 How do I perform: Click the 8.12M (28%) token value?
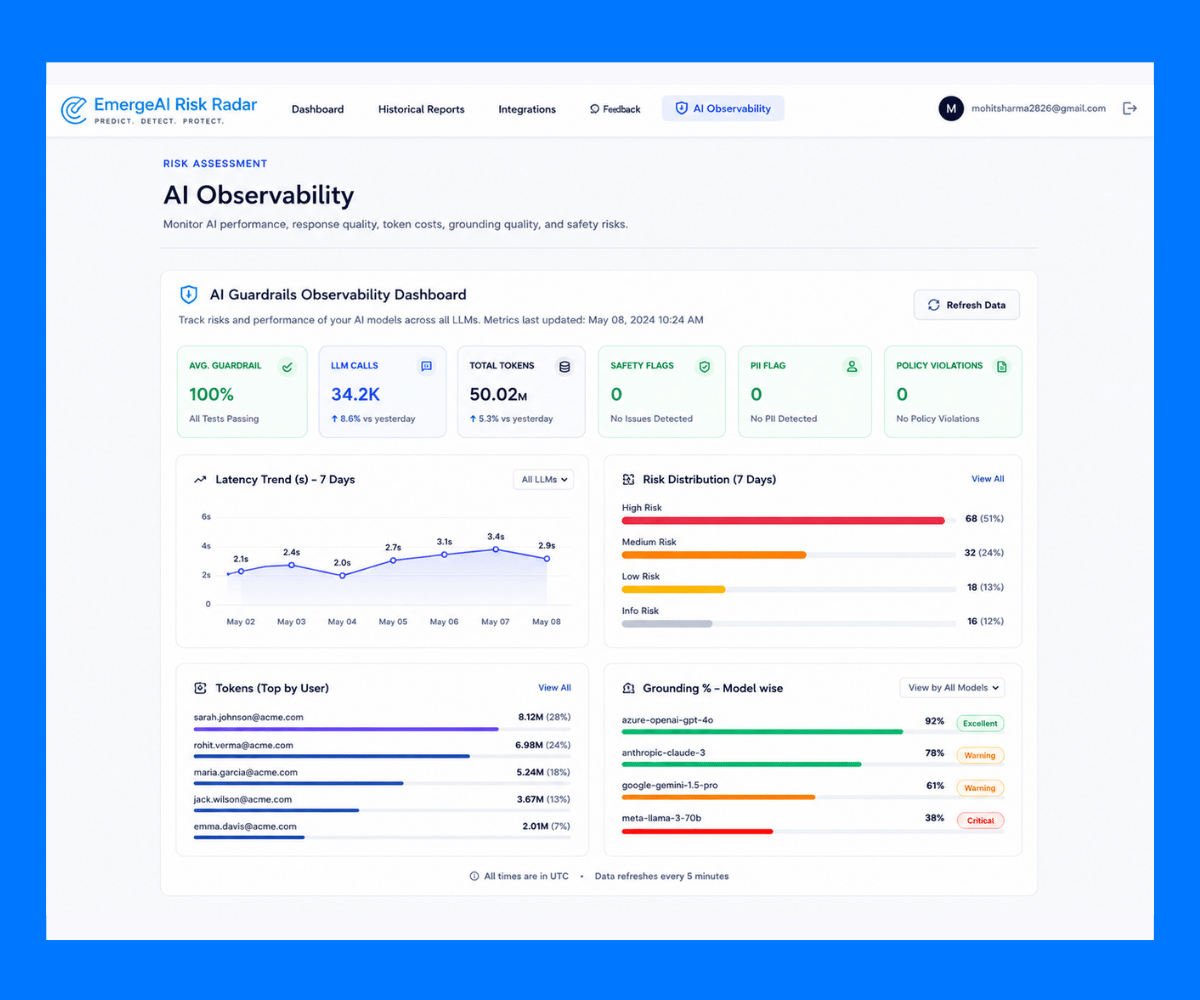pyautogui.click(x=544, y=717)
